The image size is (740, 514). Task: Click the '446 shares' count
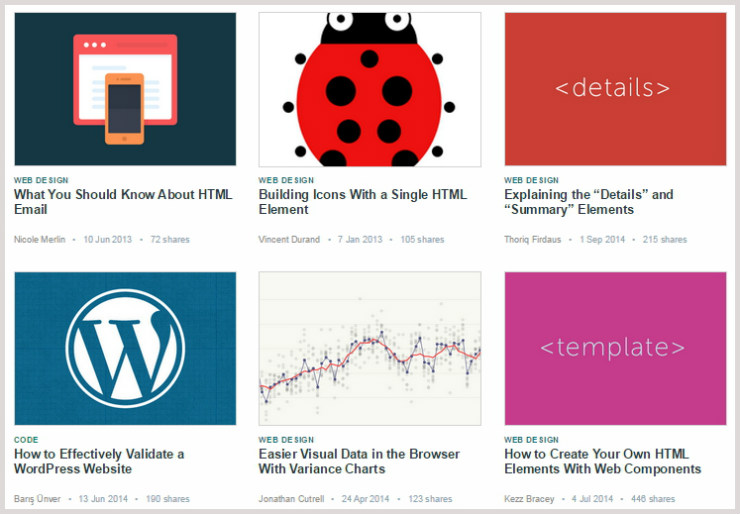(653, 499)
